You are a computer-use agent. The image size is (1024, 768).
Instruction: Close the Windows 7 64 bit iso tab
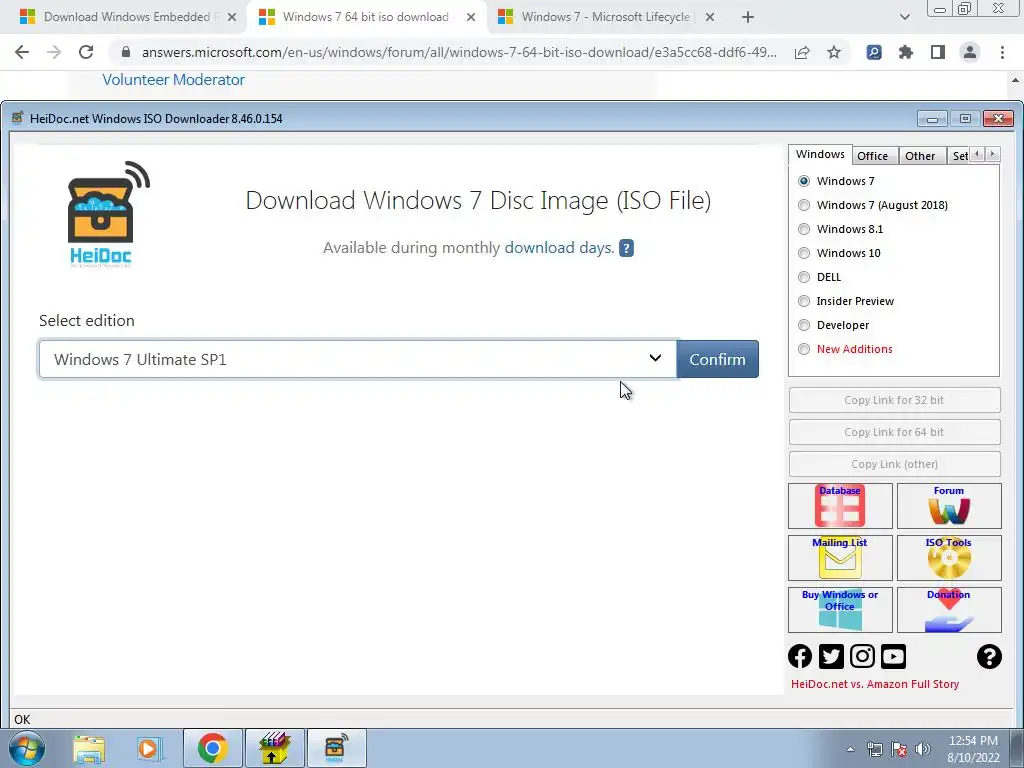pos(471,17)
